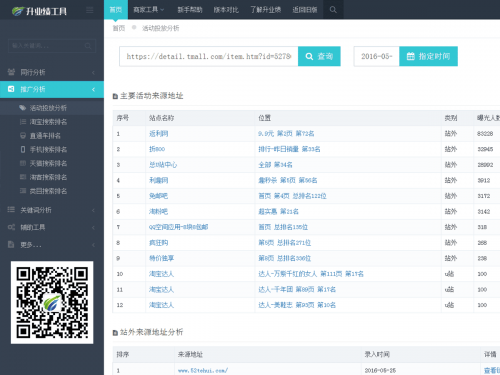This screenshot has height=375, width=500.
Task: Click the 关键词分析 list icon
Action: click(11, 209)
